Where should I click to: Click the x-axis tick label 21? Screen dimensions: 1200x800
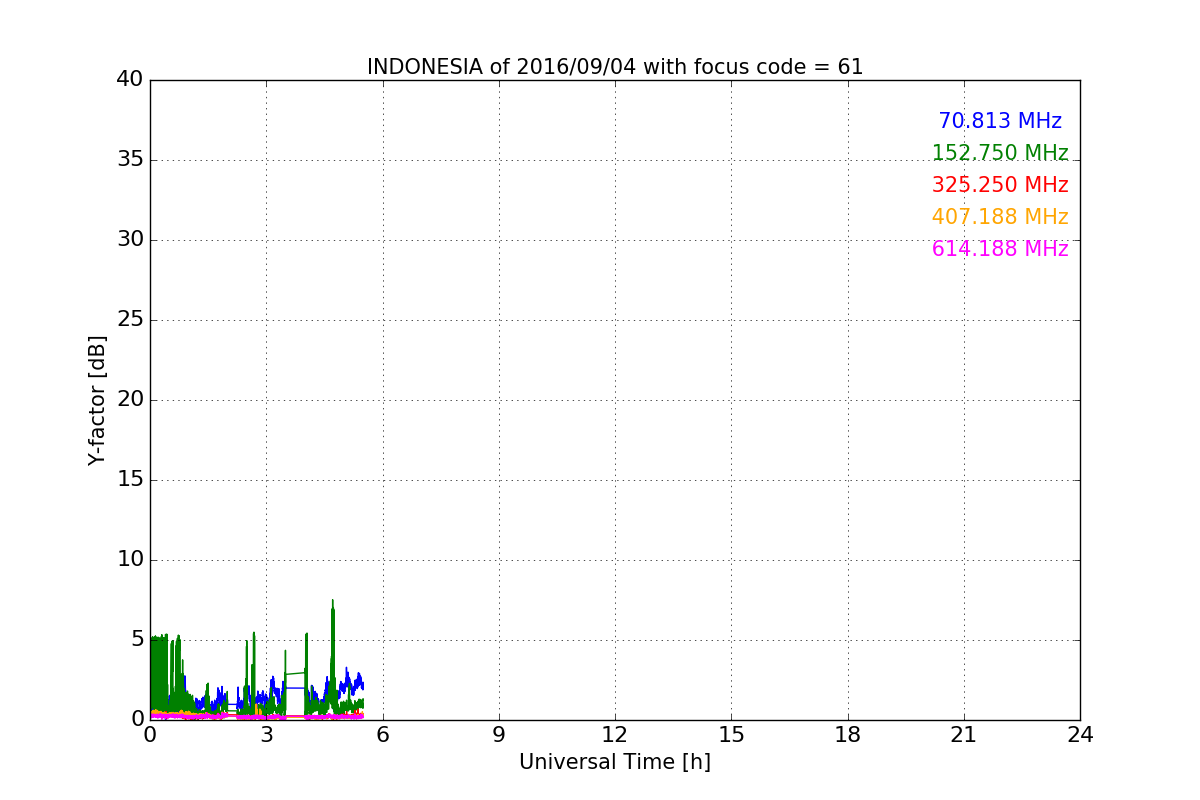[x=964, y=735]
